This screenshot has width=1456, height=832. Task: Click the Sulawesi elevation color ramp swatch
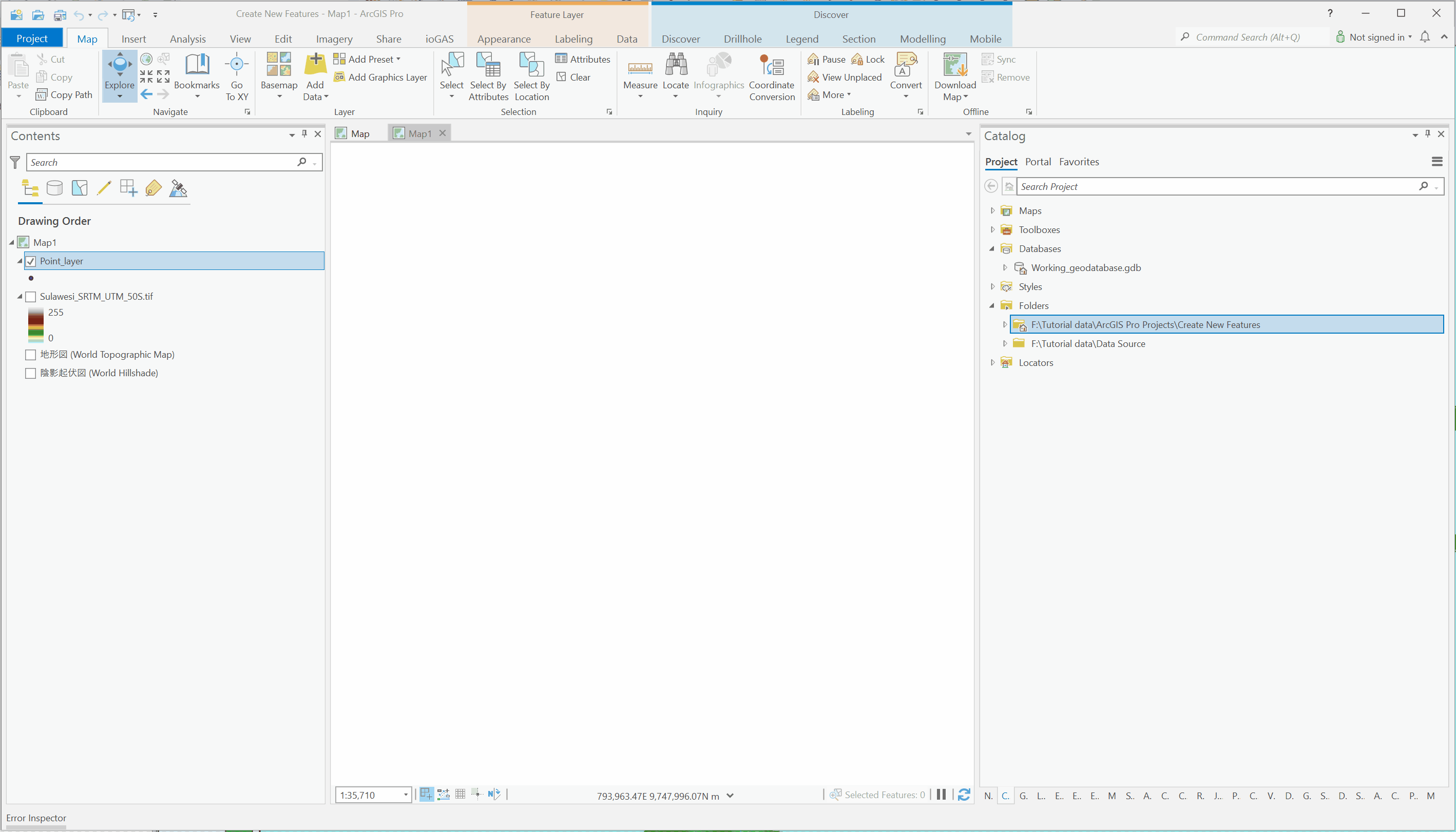35,324
